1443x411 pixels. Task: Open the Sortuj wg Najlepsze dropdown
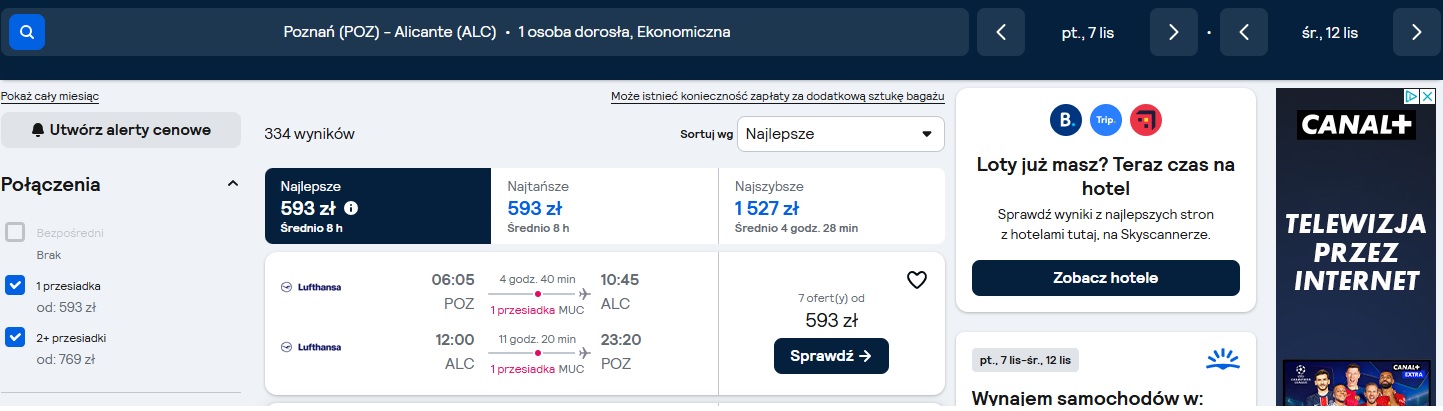pos(840,134)
